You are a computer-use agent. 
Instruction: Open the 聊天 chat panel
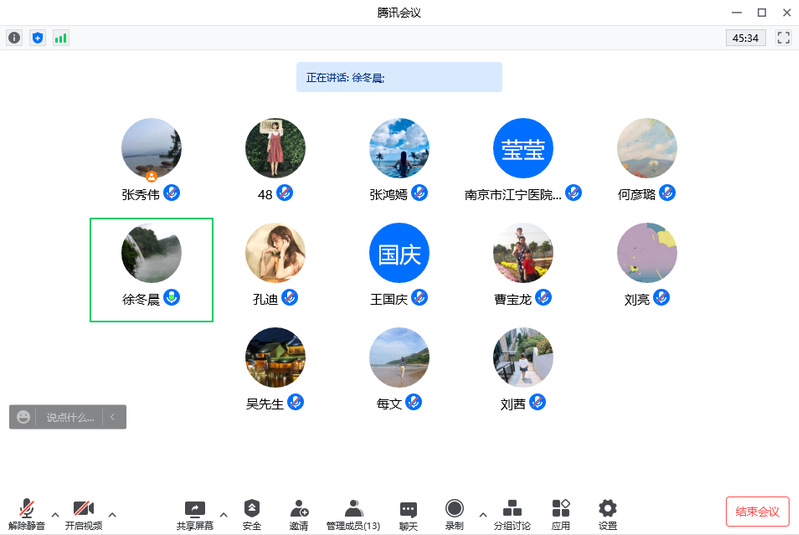[408, 514]
